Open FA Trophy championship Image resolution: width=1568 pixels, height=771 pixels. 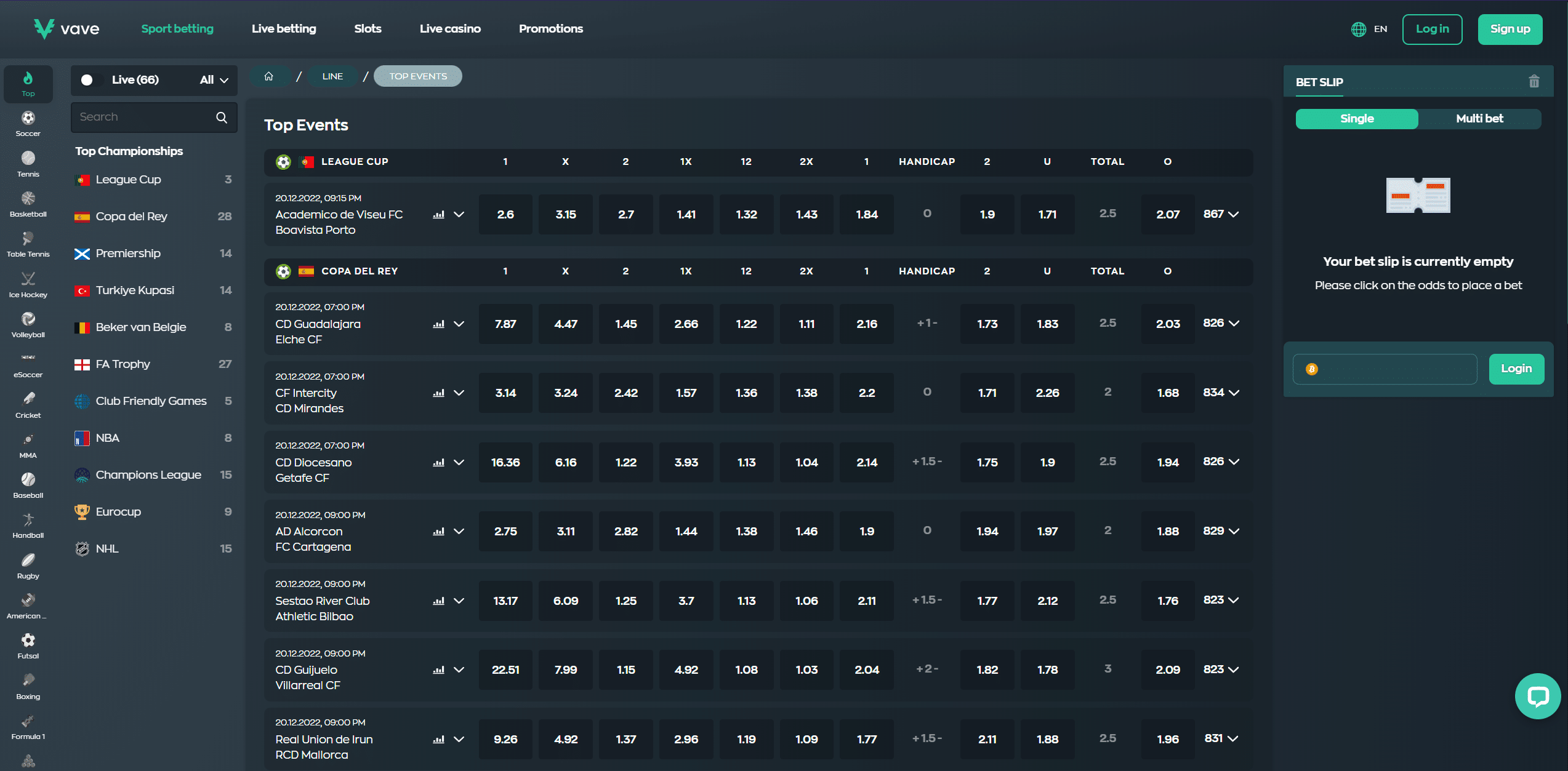[153, 364]
